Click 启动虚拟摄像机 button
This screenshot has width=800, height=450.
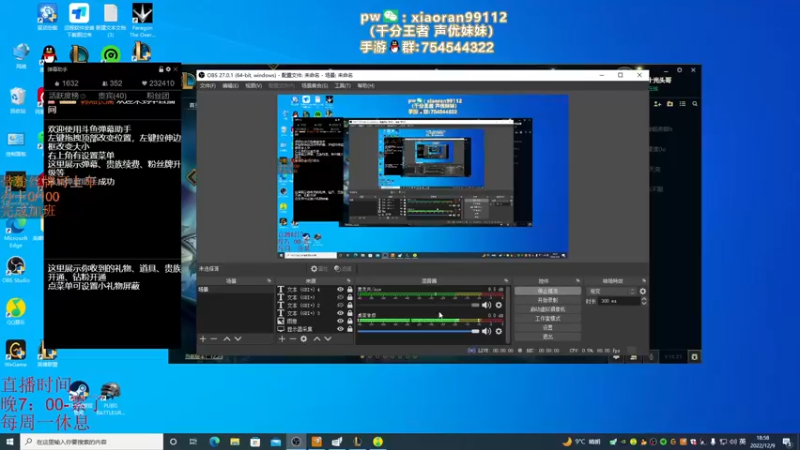547,309
